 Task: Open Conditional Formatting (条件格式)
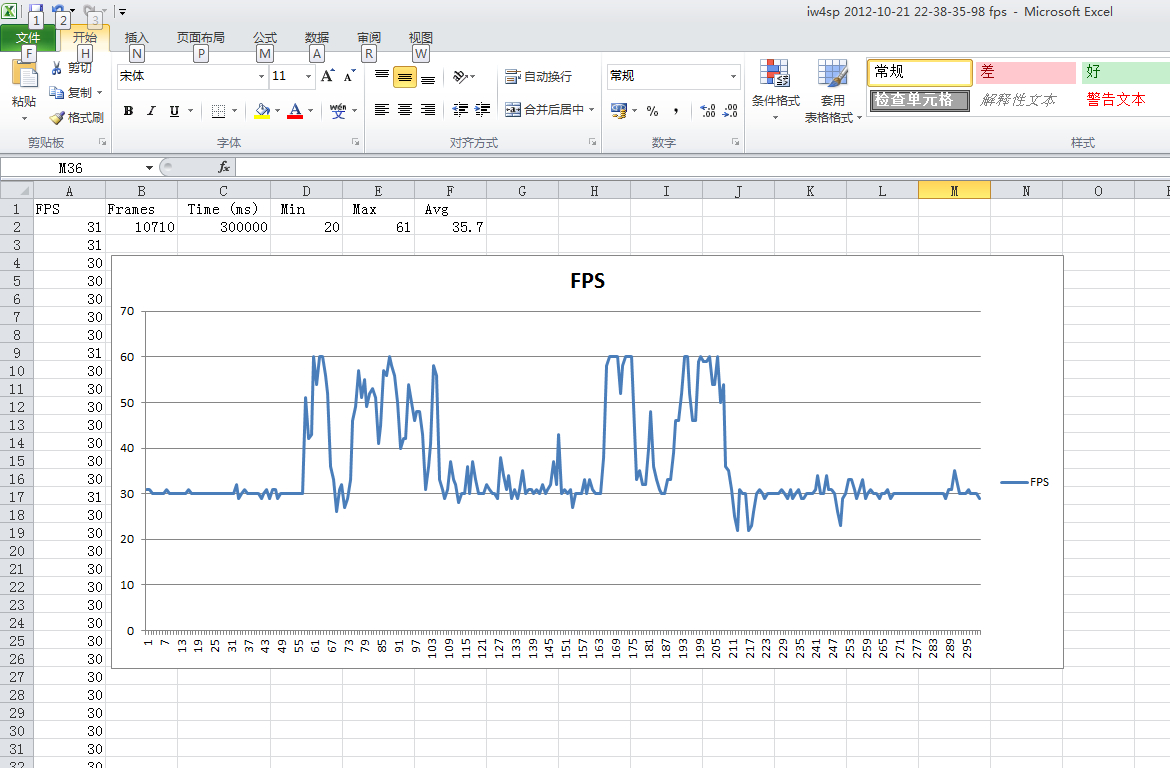pyautogui.click(x=775, y=90)
